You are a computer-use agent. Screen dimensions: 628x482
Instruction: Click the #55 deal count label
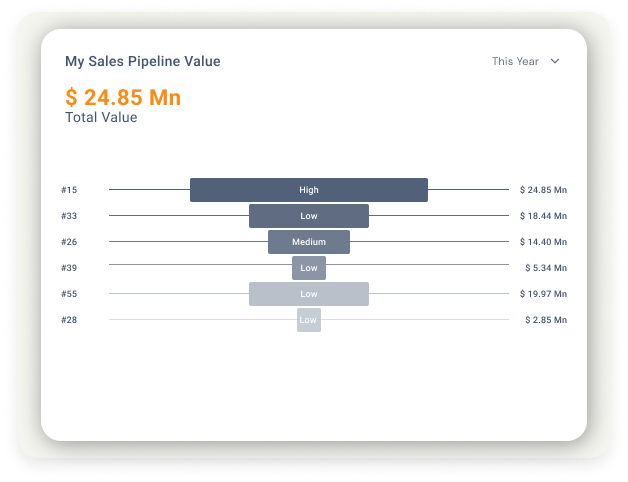(69, 294)
